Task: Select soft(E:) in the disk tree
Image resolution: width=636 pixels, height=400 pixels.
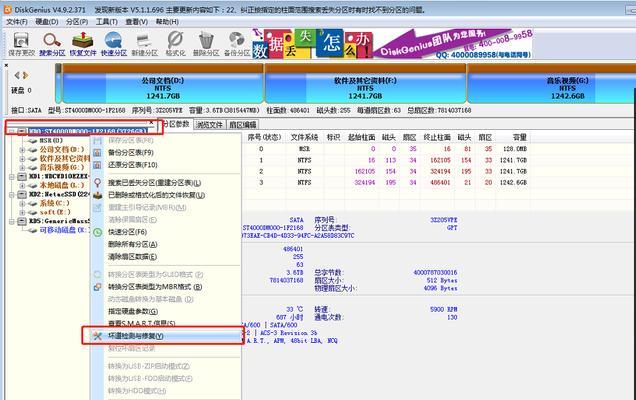Action: pyautogui.click(x=55, y=212)
